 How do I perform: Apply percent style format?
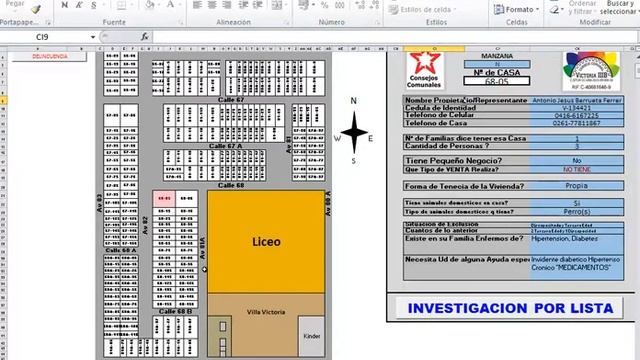(x=324, y=5)
